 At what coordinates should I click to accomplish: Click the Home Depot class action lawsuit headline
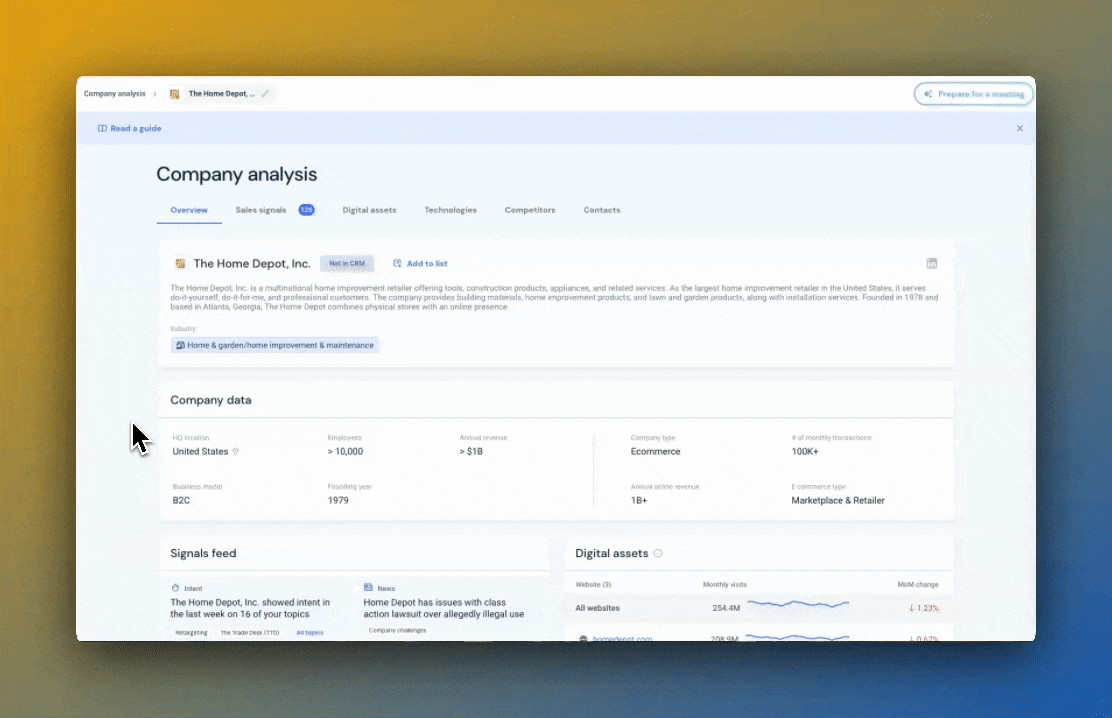click(x=444, y=608)
